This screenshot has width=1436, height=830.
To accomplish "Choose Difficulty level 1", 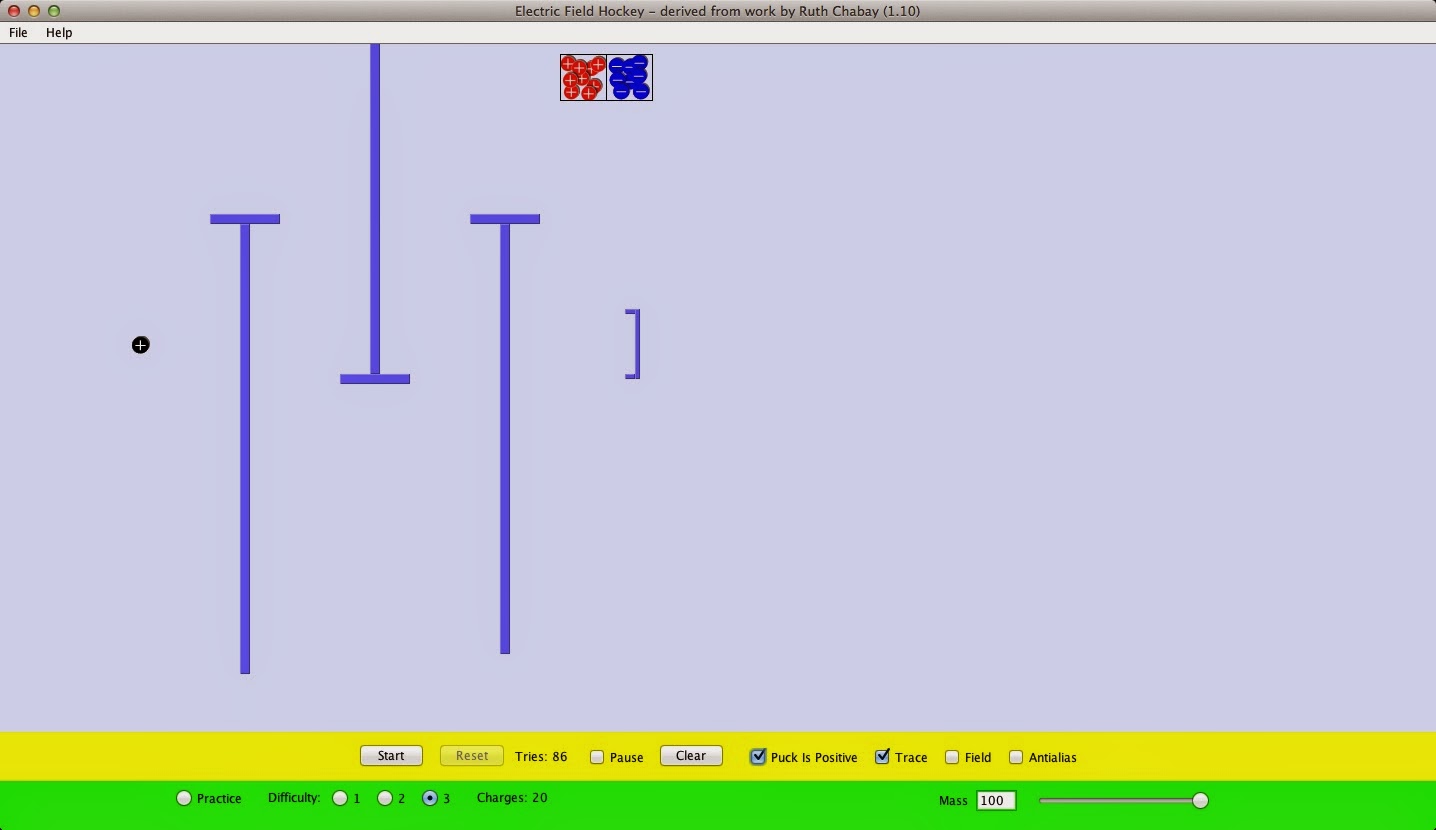I will click(340, 798).
